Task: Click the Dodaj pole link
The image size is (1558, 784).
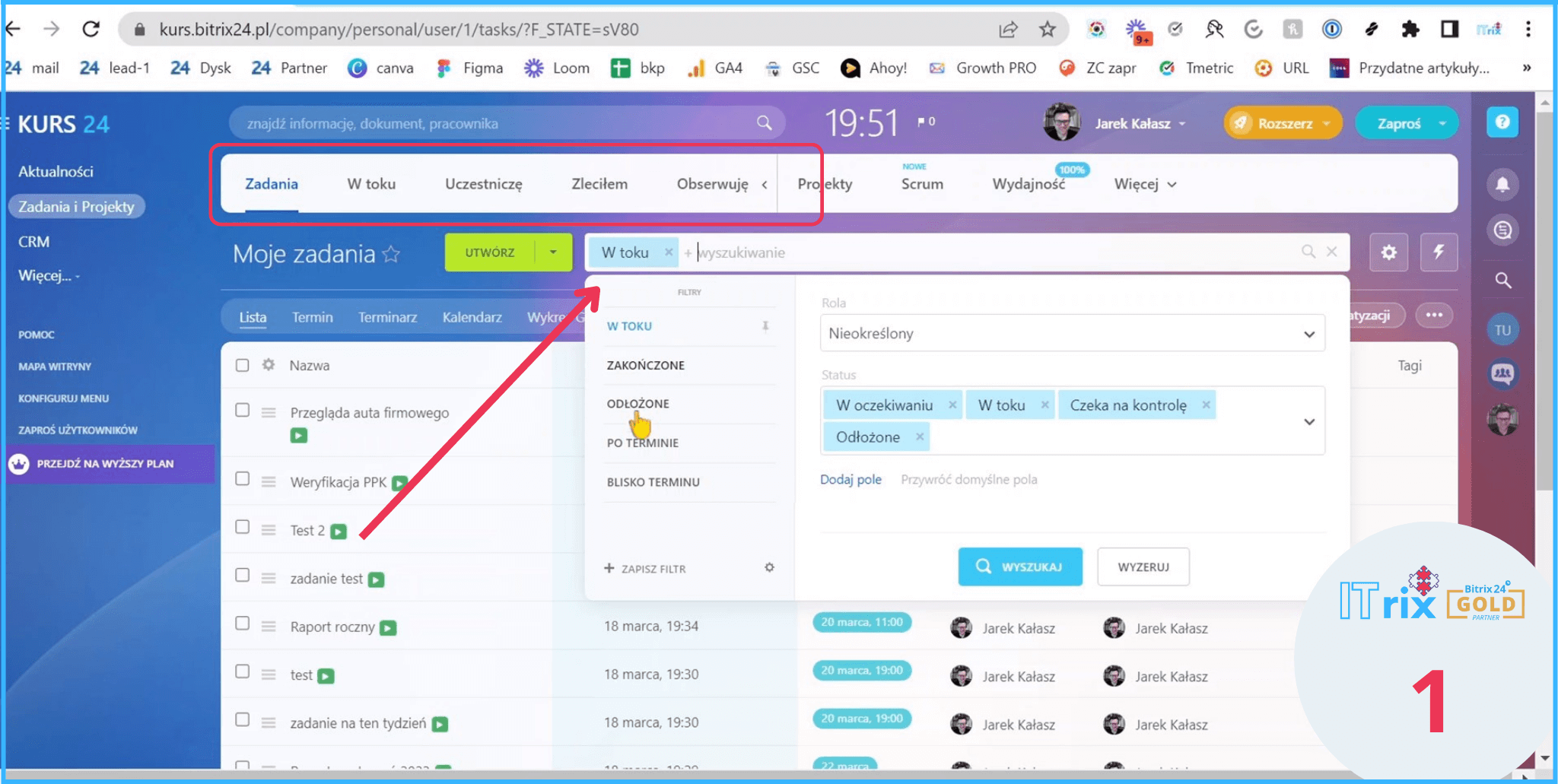Action: (x=851, y=479)
